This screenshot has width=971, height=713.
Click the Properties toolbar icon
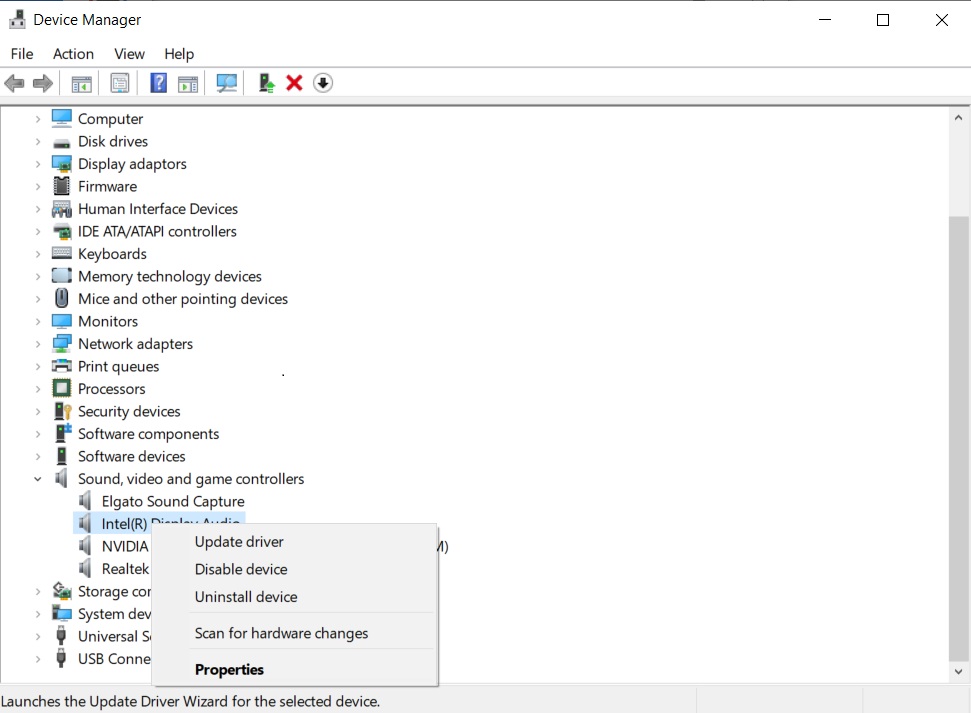[120, 83]
